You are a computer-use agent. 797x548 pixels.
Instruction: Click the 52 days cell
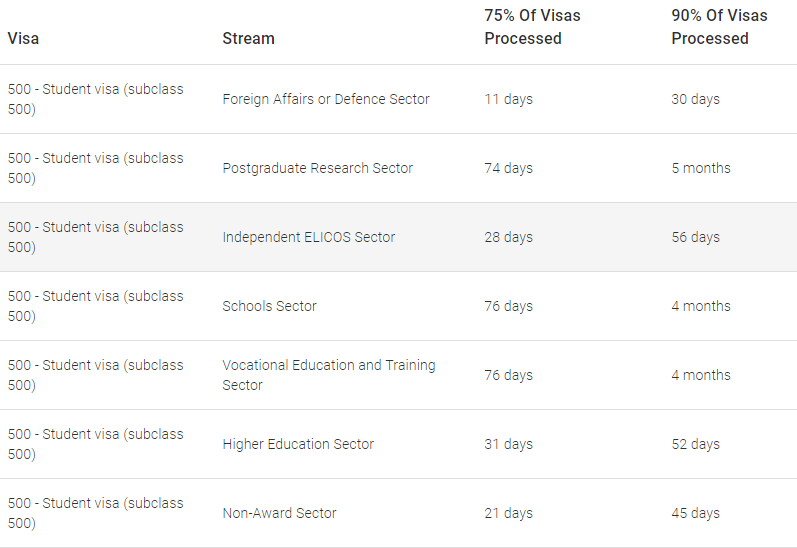[695, 444]
